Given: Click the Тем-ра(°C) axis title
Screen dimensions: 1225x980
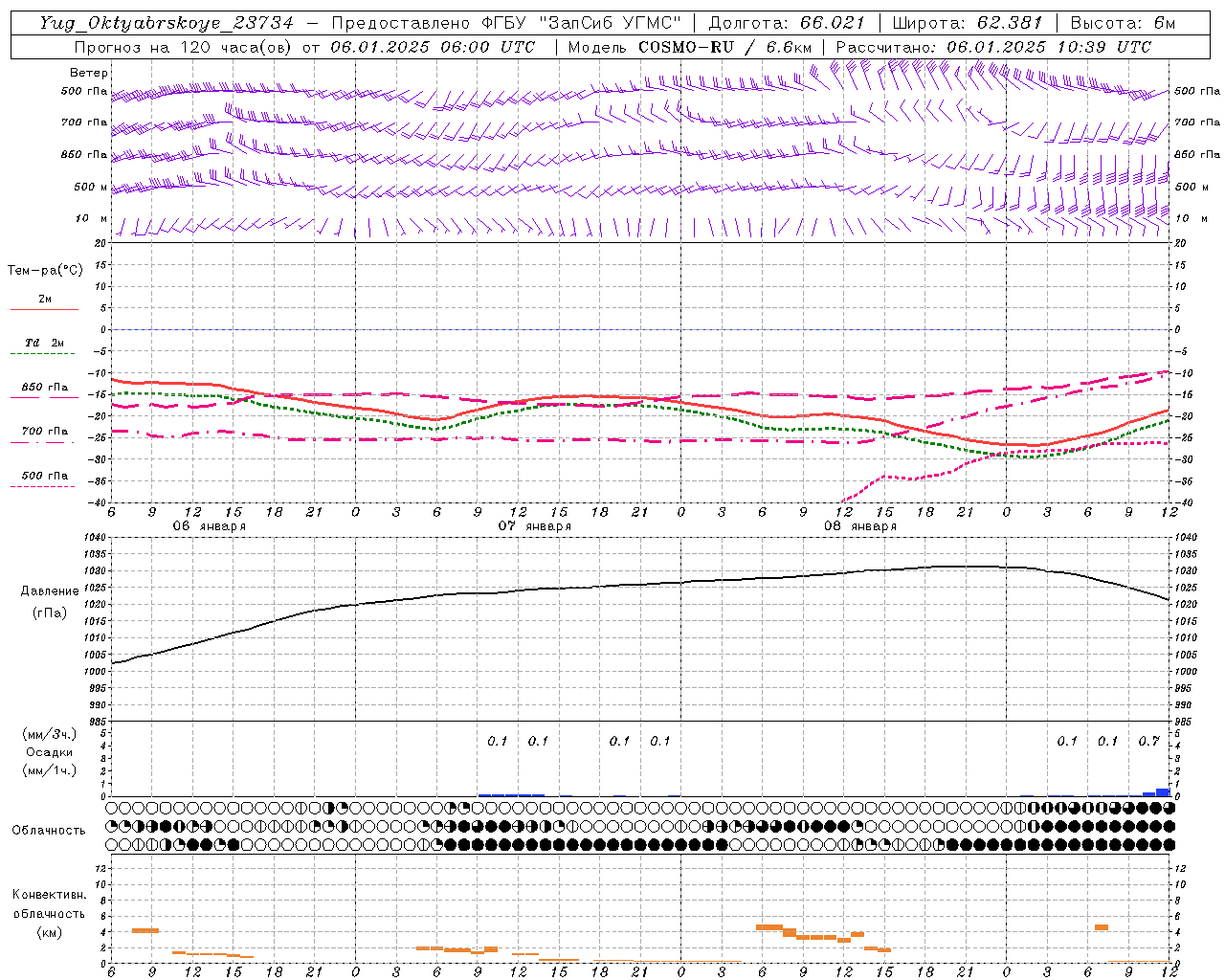Looking at the screenshot, I should tap(45, 271).
